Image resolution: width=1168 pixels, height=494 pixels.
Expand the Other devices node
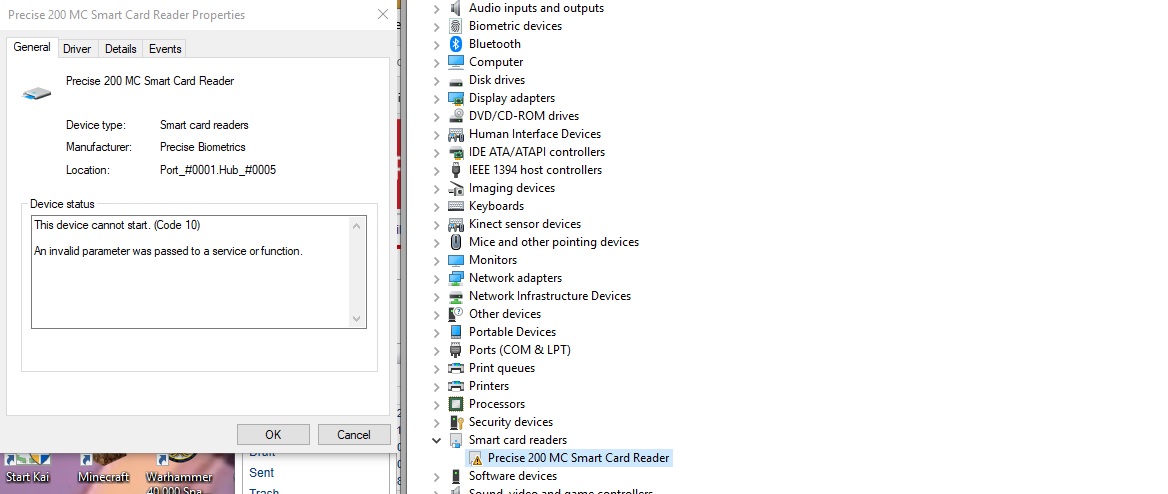(x=437, y=314)
